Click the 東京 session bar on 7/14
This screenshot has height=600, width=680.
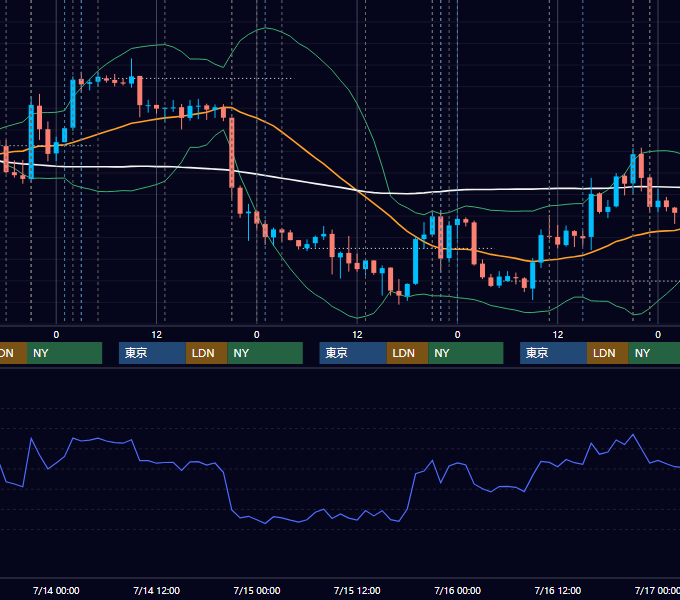click(153, 353)
